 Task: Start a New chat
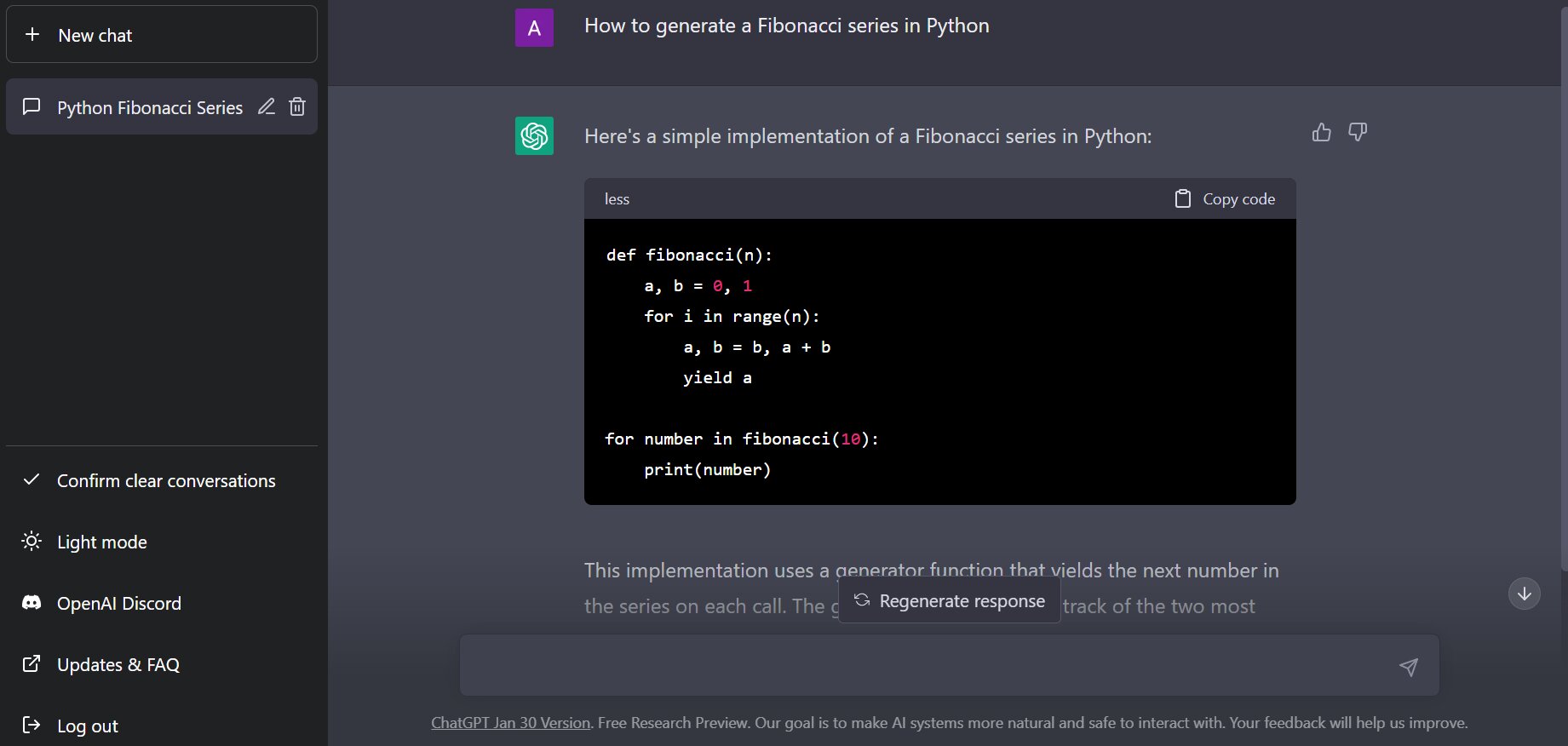(x=162, y=35)
